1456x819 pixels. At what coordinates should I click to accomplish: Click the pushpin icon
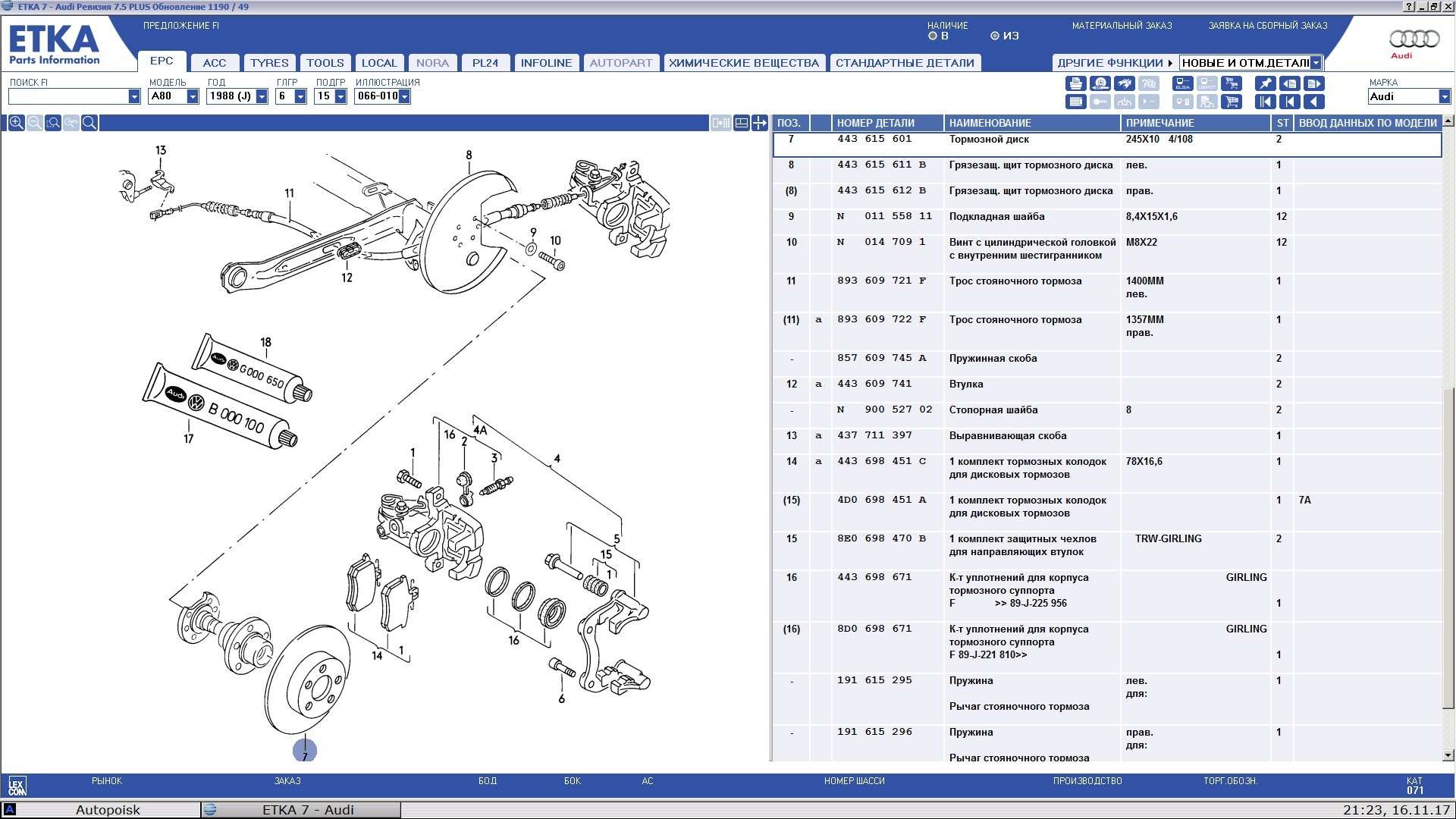pyautogui.click(x=1265, y=83)
